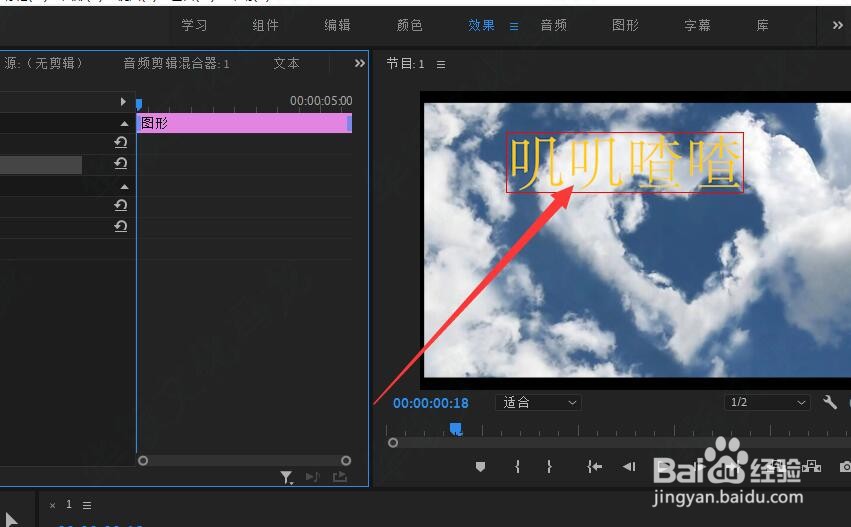The height and width of the screenshot is (527, 851).
Task: Switch to the 学习 workspace
Action: 194,26
